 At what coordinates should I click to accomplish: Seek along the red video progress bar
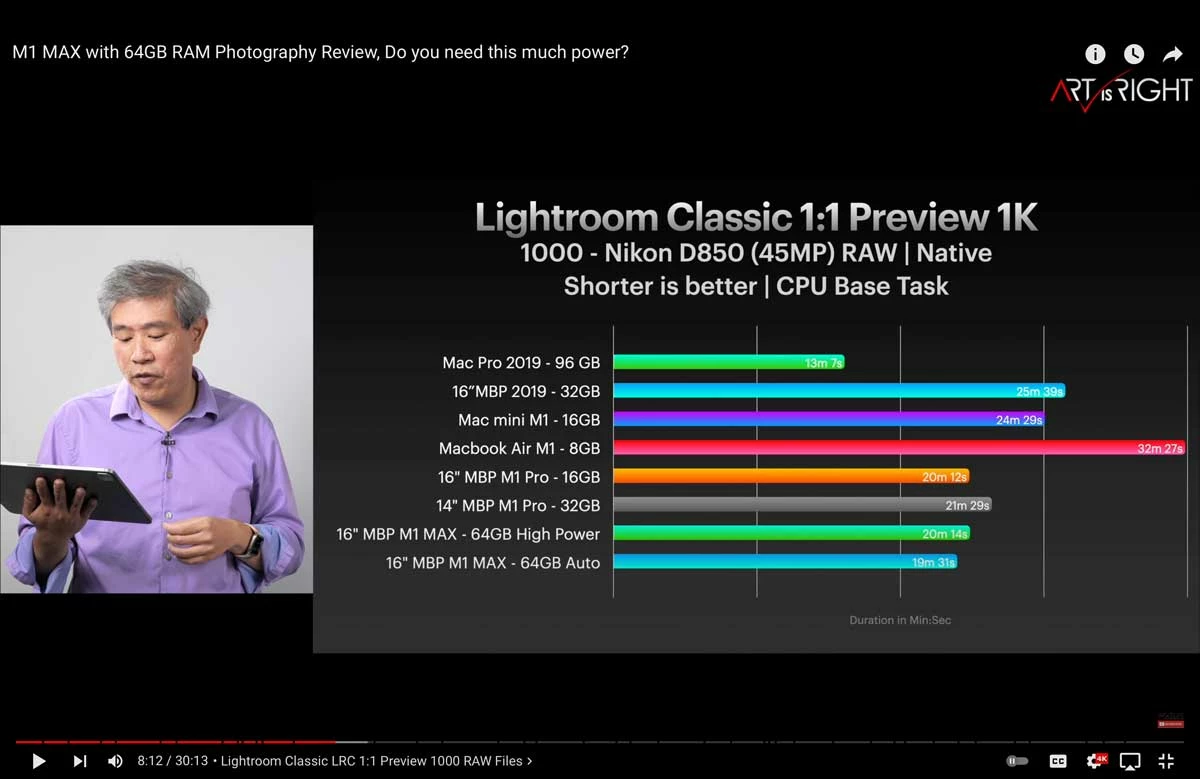(x=600, y=741)
